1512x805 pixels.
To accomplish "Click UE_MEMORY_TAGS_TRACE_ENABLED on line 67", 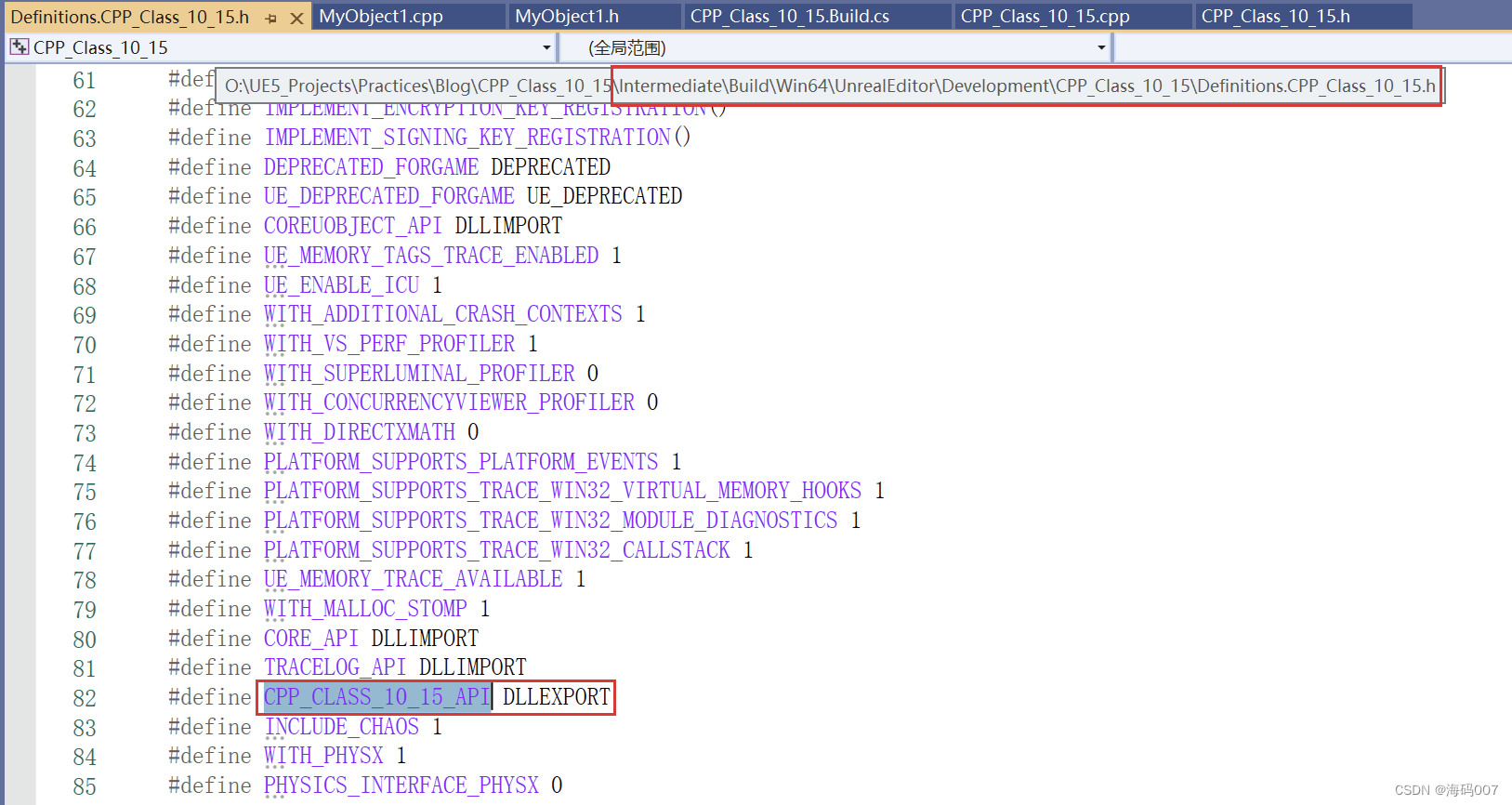I will pos(431,255).
